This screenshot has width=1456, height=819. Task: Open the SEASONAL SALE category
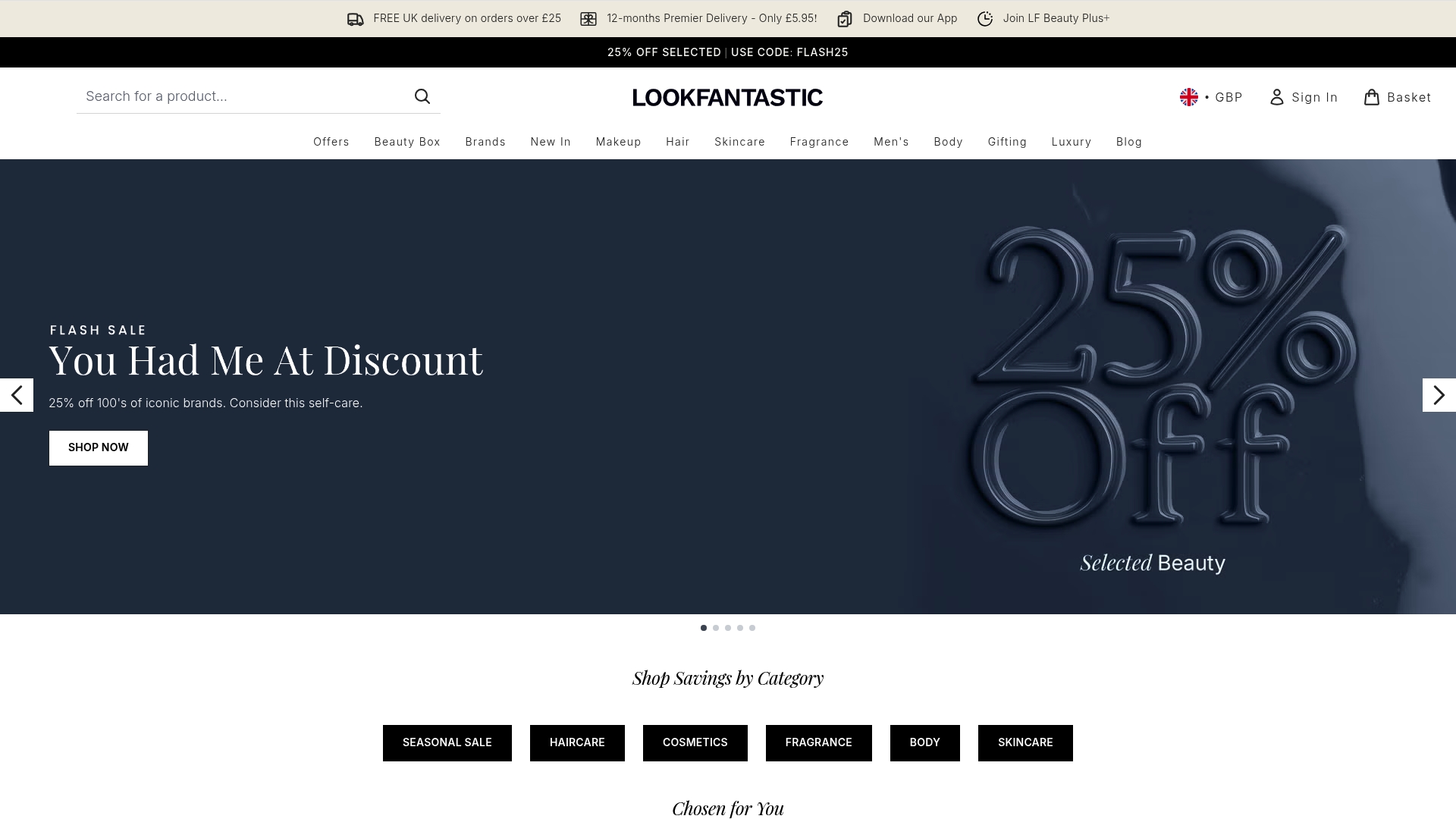click(x=447, y=742)
